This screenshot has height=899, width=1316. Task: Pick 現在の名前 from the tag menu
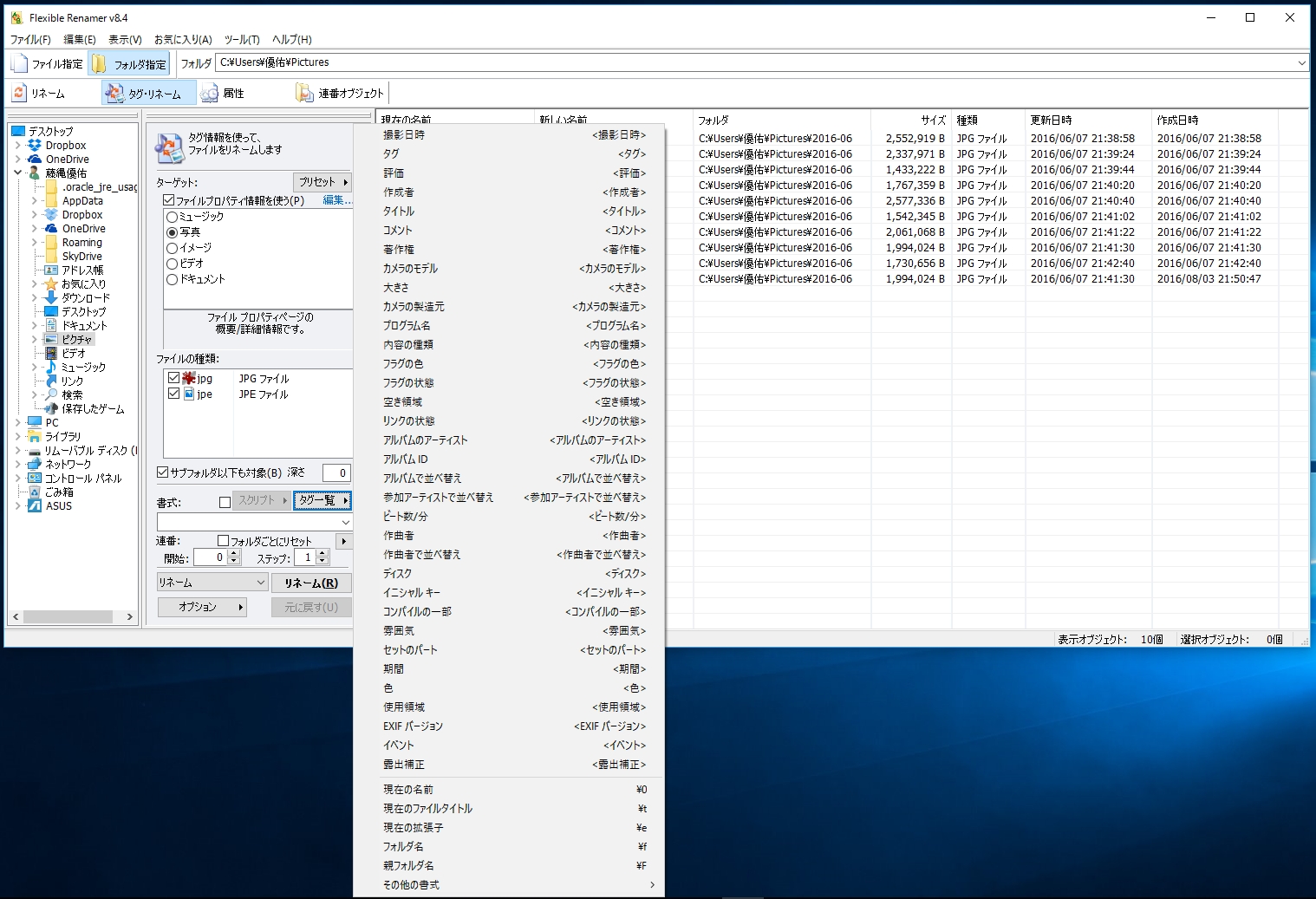[509, 790]
